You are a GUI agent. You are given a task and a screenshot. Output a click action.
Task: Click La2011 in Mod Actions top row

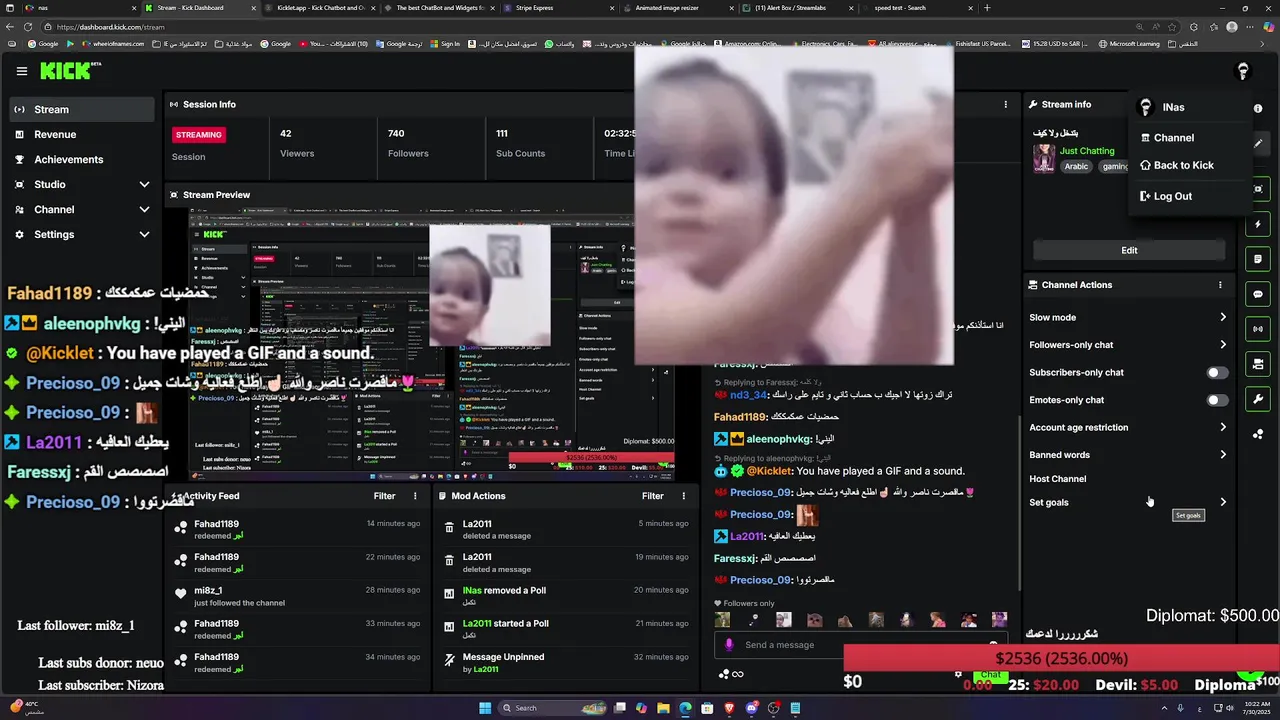pyautogui.click(x=477, y=524)
